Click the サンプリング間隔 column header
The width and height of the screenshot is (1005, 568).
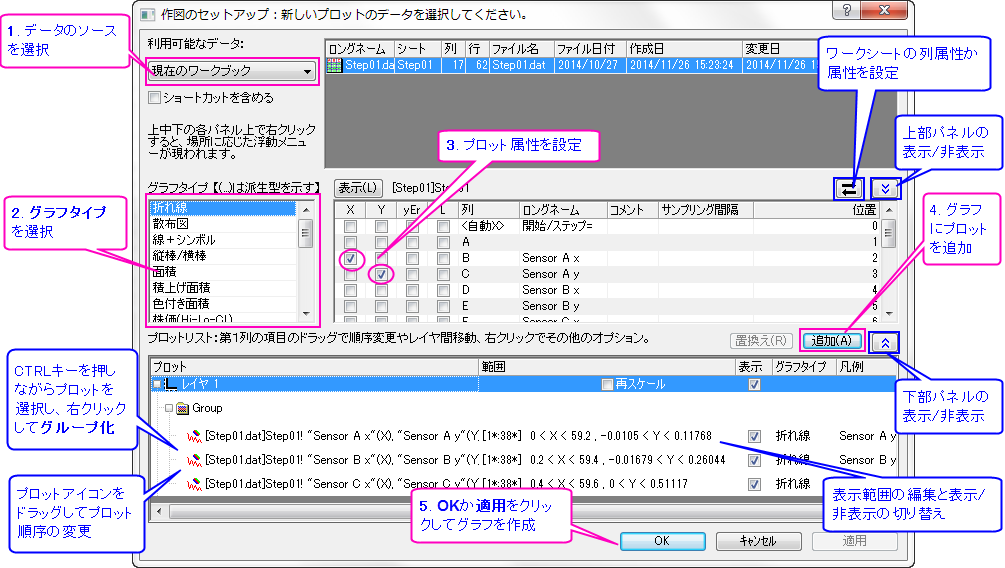706,210
